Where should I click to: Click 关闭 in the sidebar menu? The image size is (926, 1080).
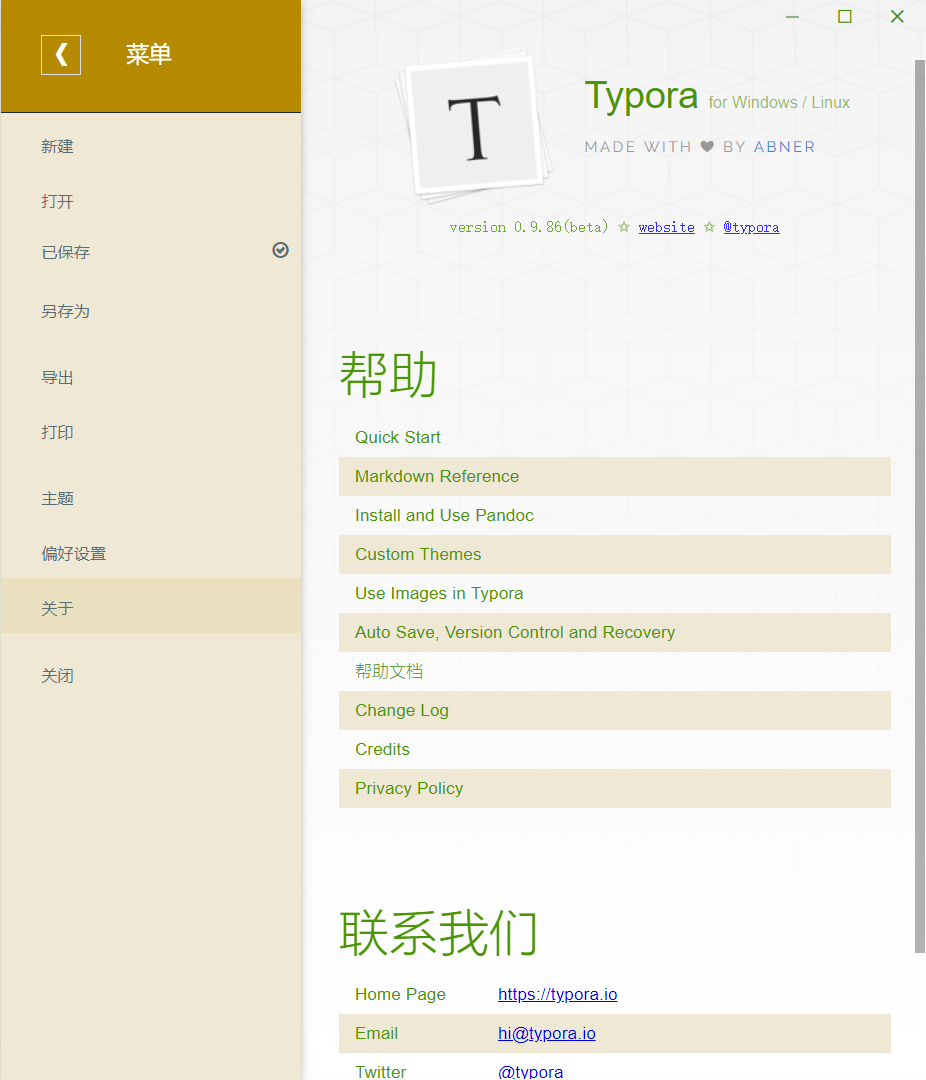[x=151, y=676]
